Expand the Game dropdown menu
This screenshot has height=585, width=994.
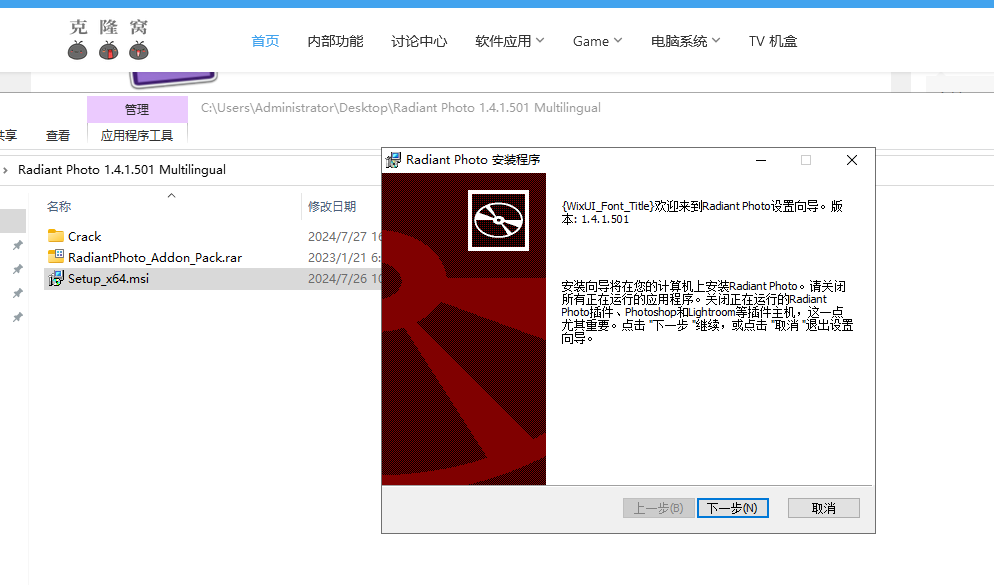pyautogui.click(x=597, y=41)
